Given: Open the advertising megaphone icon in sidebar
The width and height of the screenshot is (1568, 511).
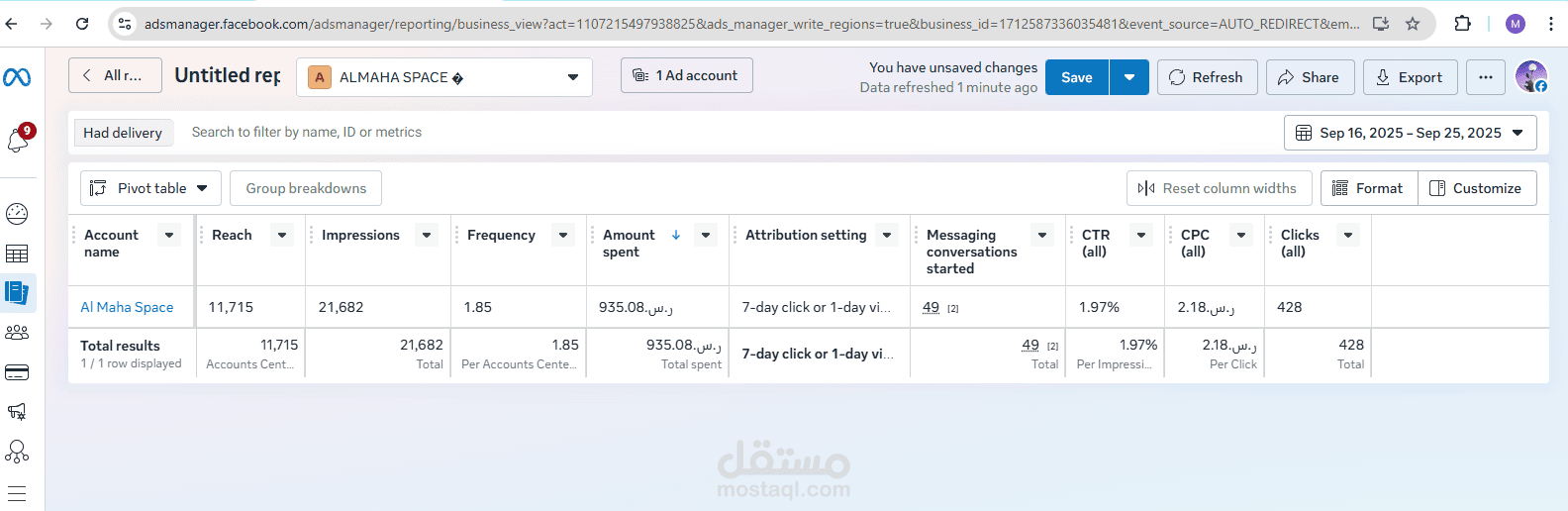Looking at the screenshot, I should pos(17,412).
